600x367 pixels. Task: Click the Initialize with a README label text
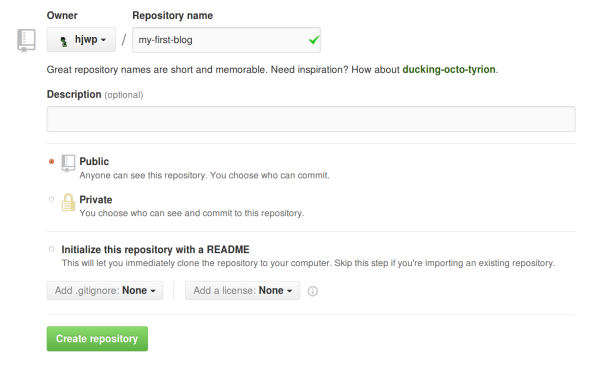155,250
